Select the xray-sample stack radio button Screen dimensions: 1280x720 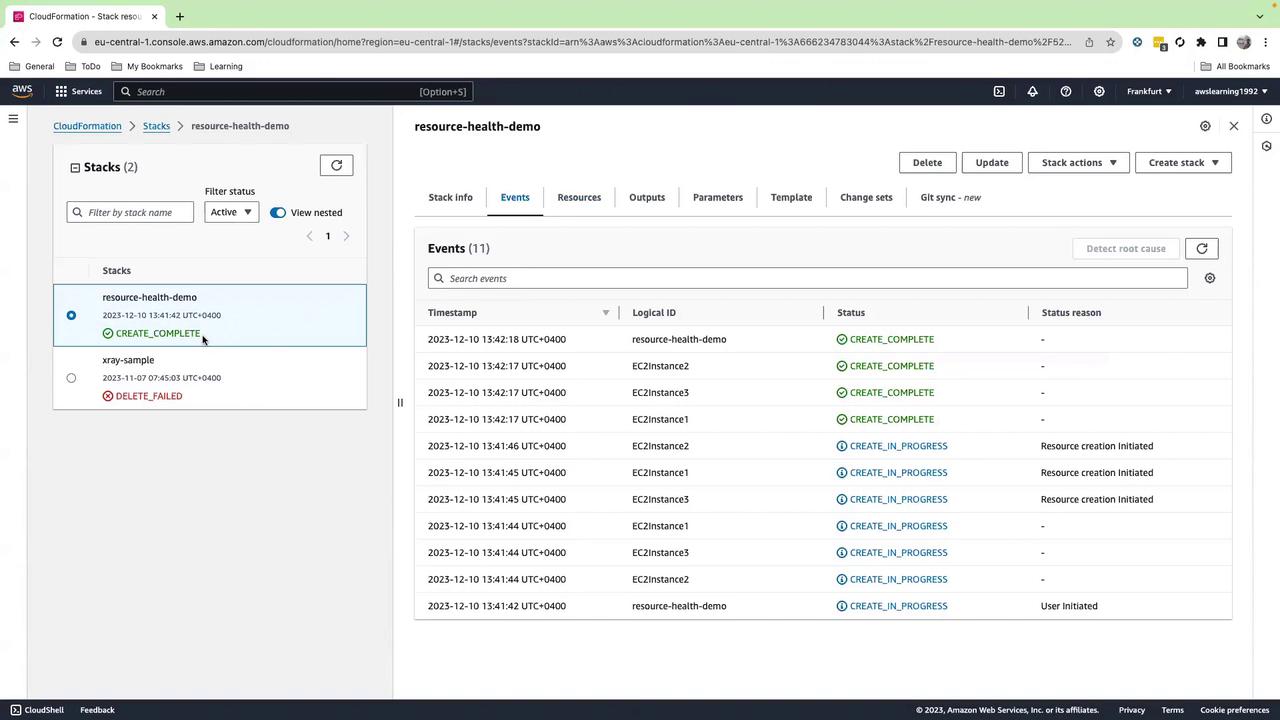pos(71,378)
